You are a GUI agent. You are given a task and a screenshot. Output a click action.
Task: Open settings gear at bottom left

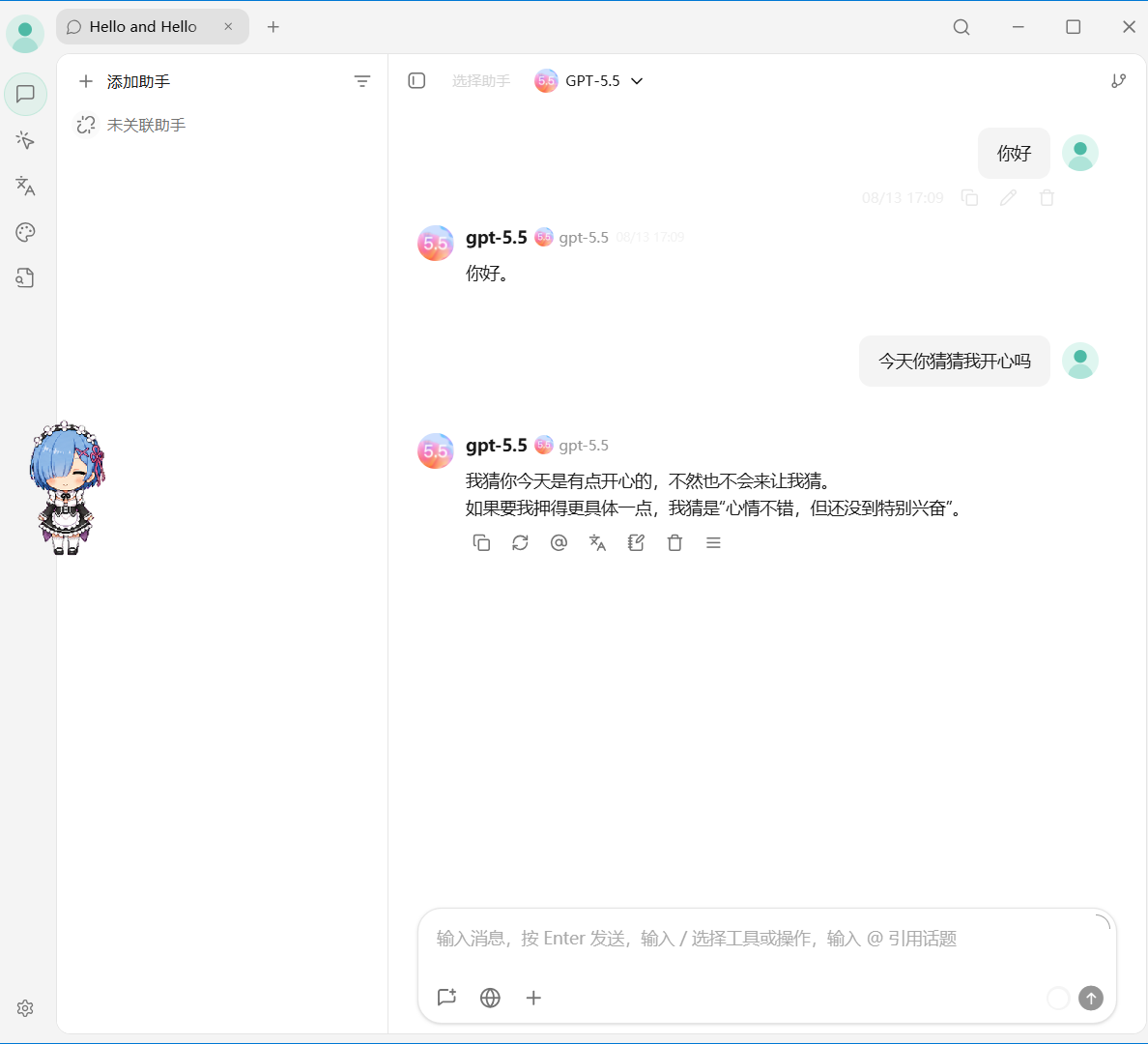pos(26,1008)
